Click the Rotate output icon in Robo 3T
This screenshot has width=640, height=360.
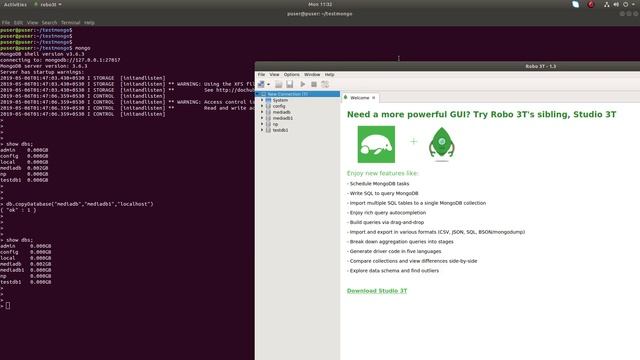point(325,84)
